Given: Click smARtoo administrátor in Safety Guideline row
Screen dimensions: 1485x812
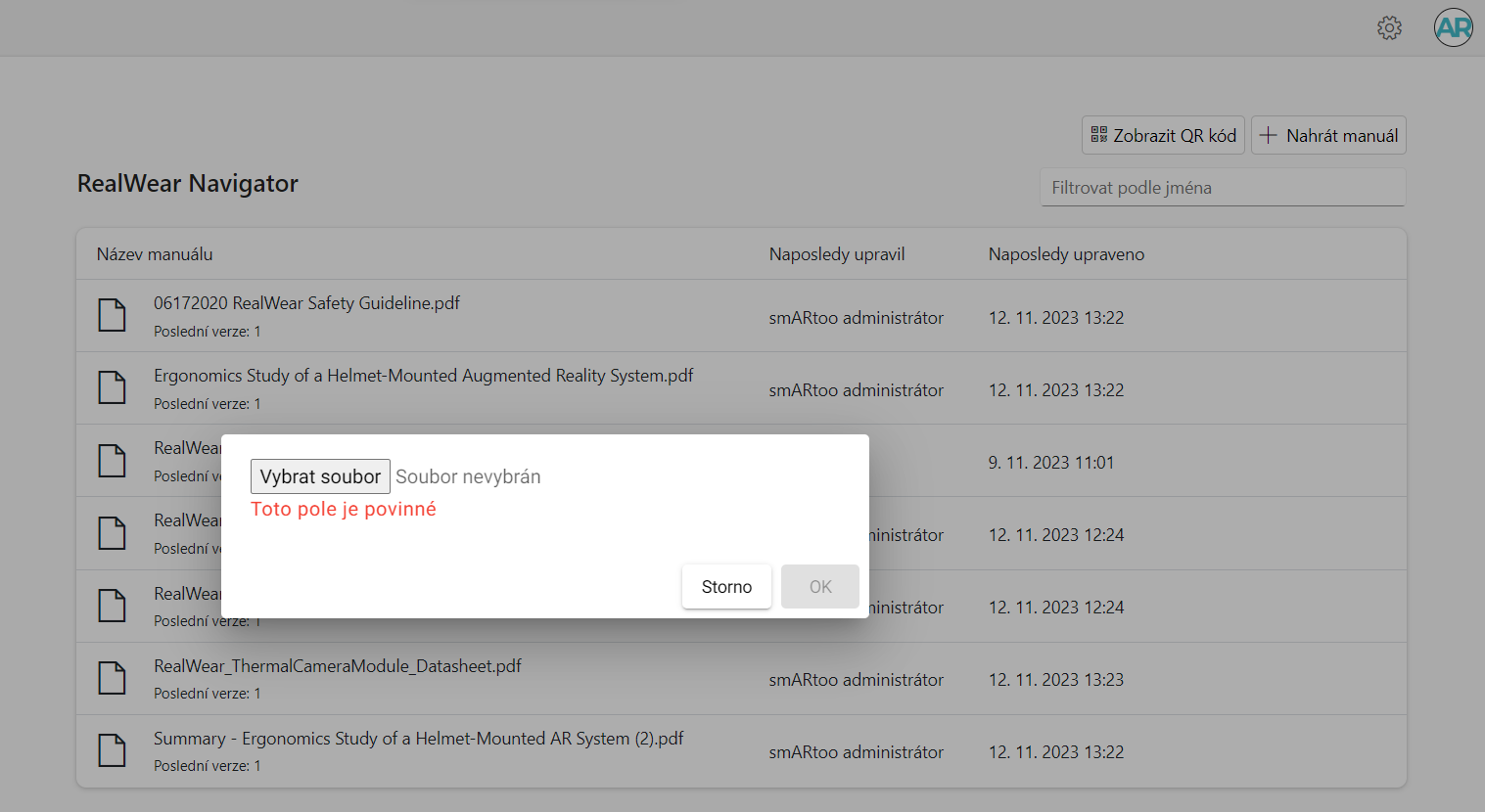Looking at the screenshot, I should 857,318.
